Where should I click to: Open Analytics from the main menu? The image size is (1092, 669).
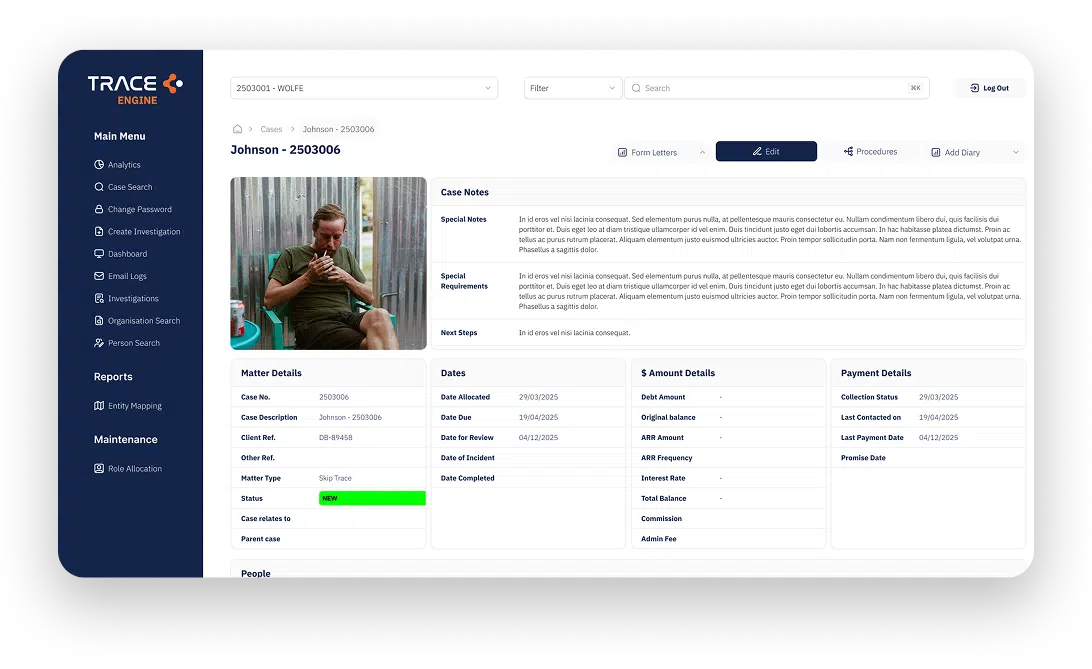124,165
